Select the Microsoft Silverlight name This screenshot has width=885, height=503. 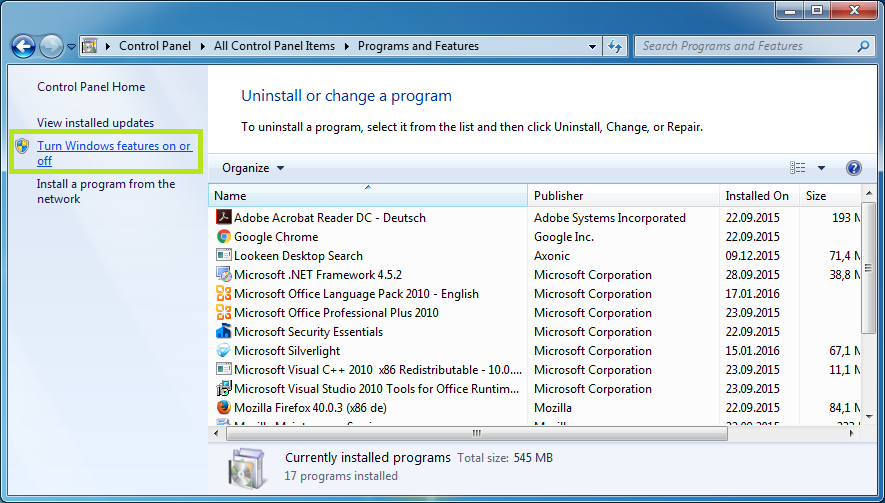(x=287, y=351)
